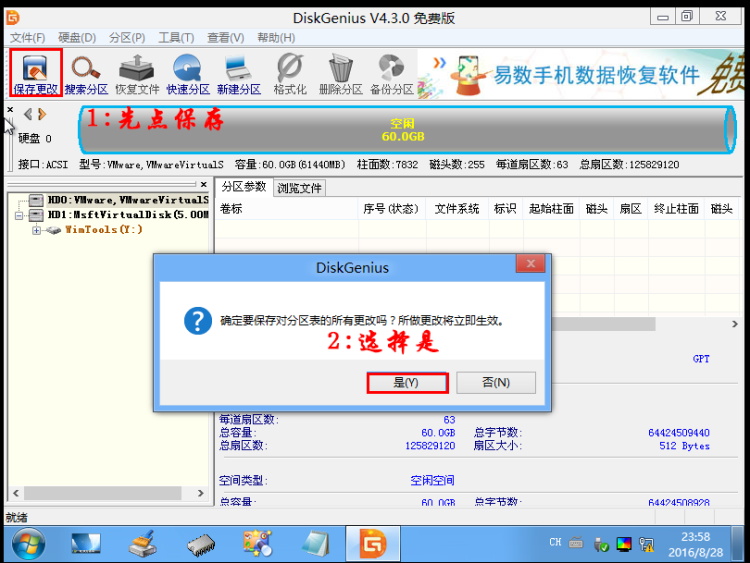The image size is (750, 563).
Task: Select the 60.0GB 空闲 free space bar
Action: pyautogui.click(x=407, y=130)
